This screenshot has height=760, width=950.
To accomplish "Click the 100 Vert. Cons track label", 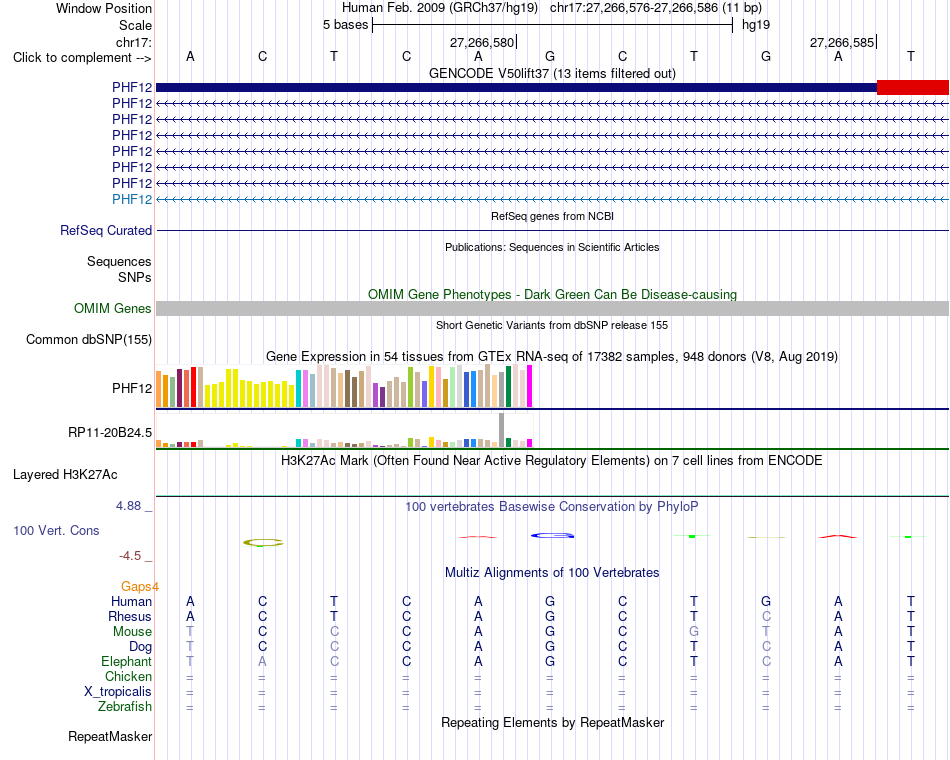I will pyautogui.click(x=56, y=530).
